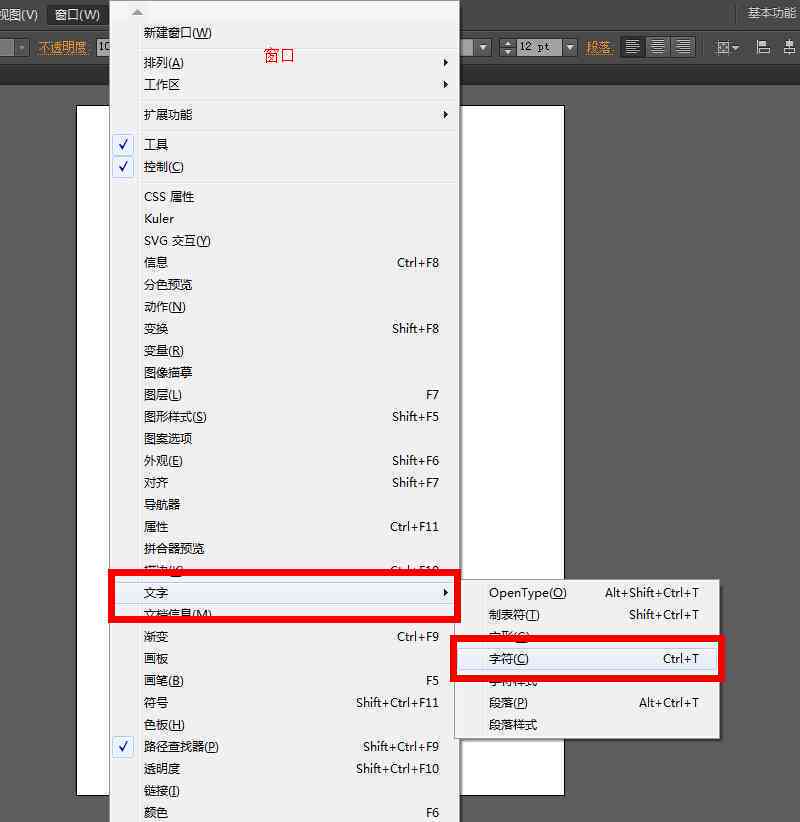800x822 pixels.
Task: Expand the 排列(A) submenu
Action: click(x=284, y=63)
